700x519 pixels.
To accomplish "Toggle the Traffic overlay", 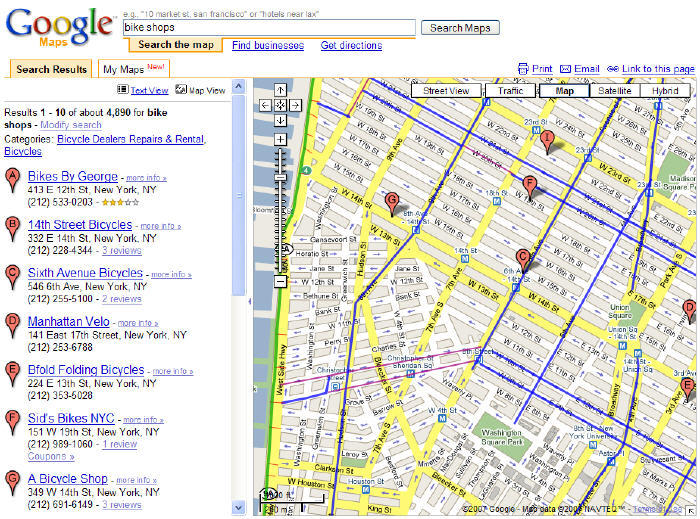I will point(510,91).
